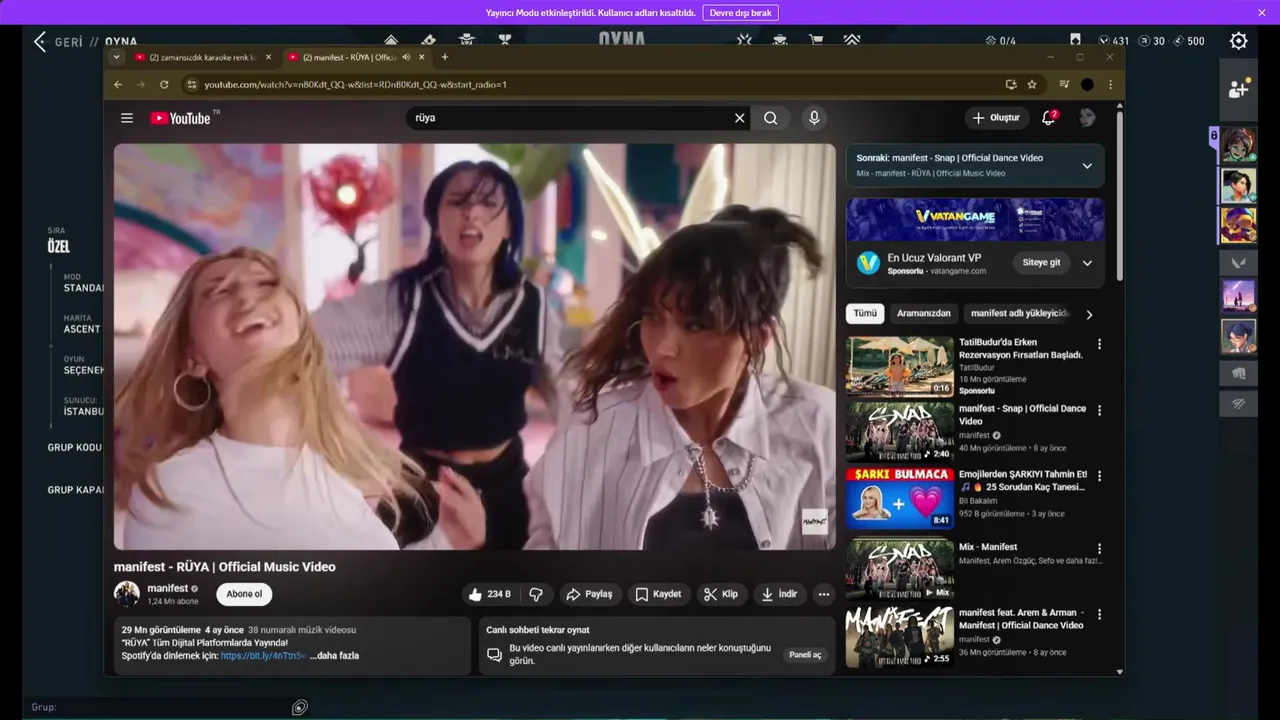This screenshot has height=720, width=1280.
Task: Open manifest feat. Arem & Arman thumbnail
Action: tap(900, 638)
